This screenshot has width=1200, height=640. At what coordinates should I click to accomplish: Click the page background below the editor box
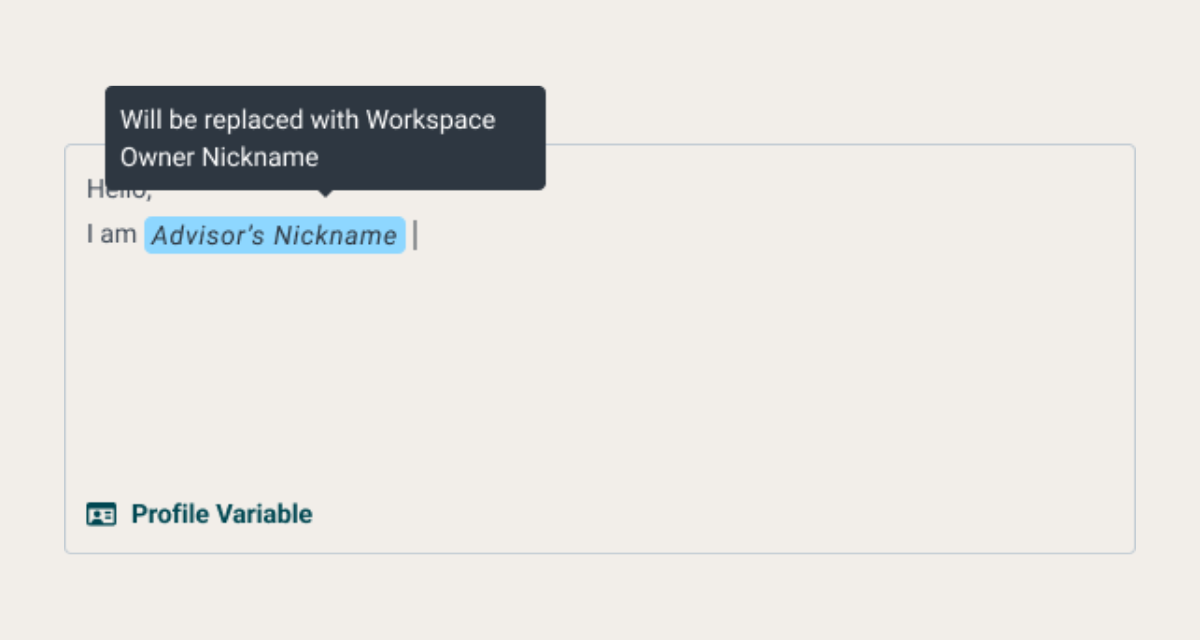click(600, 598)
